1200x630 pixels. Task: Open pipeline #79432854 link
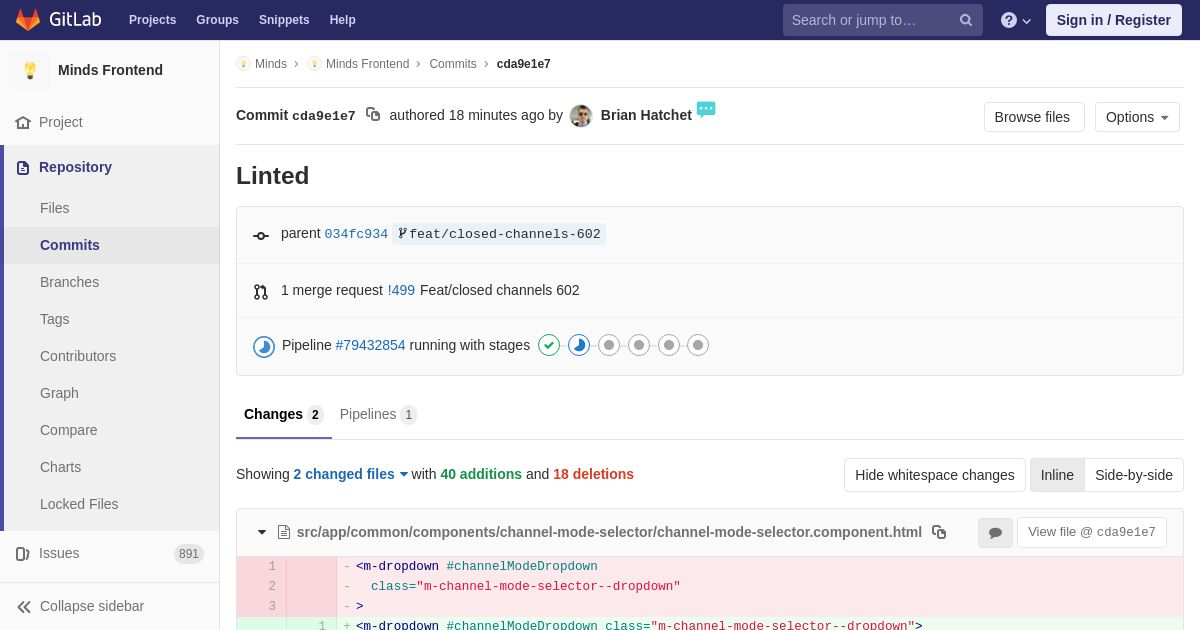pyautogui.click(x=370, y=345)
